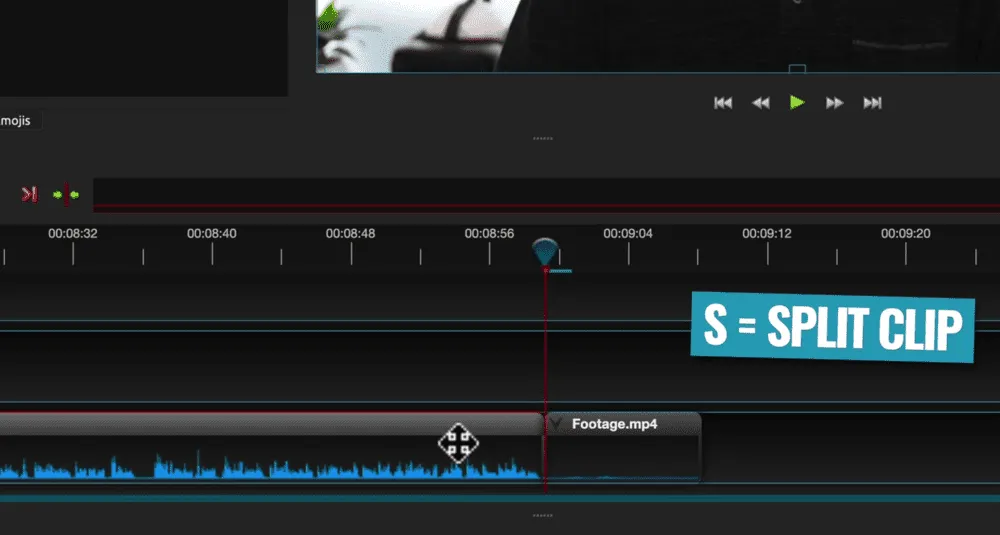Screen dimensions: 1000x535
Task: Click the Rewind playback icon
Action: click(x=761, y=103)
